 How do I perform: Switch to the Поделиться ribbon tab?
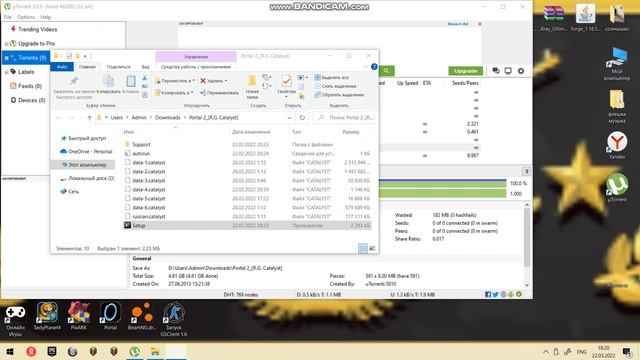click(x=118, y=67)
